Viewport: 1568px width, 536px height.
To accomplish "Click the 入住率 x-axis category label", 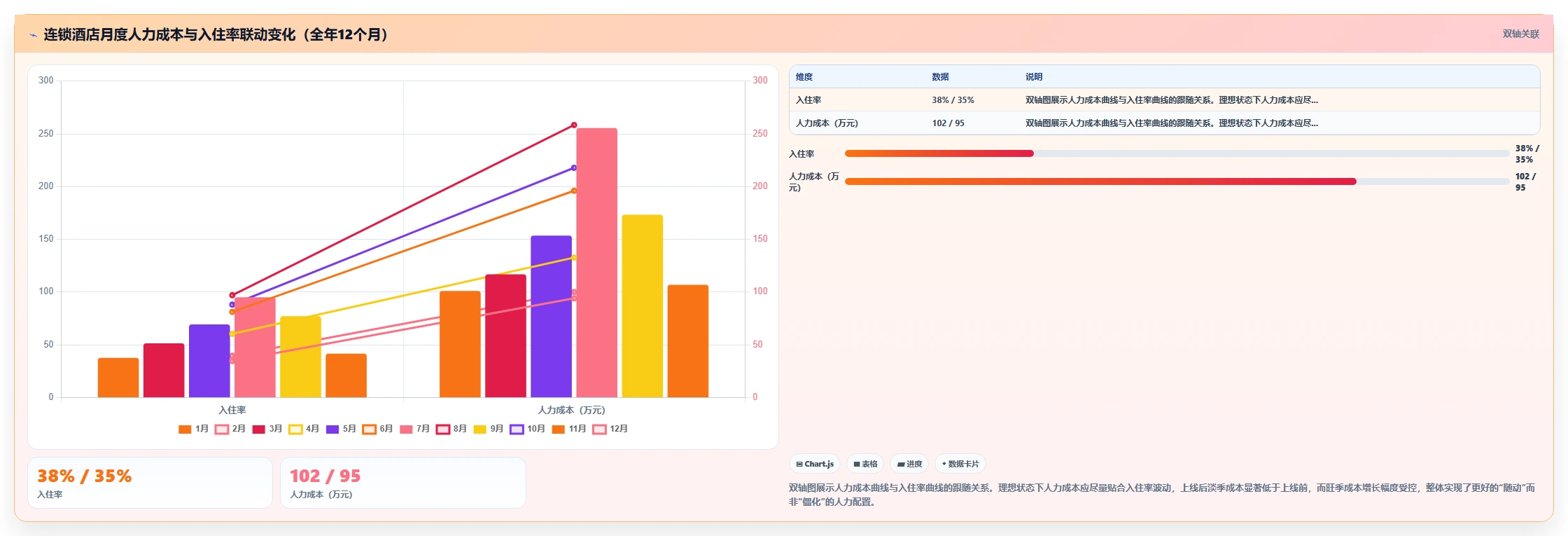I will (232, 411).
